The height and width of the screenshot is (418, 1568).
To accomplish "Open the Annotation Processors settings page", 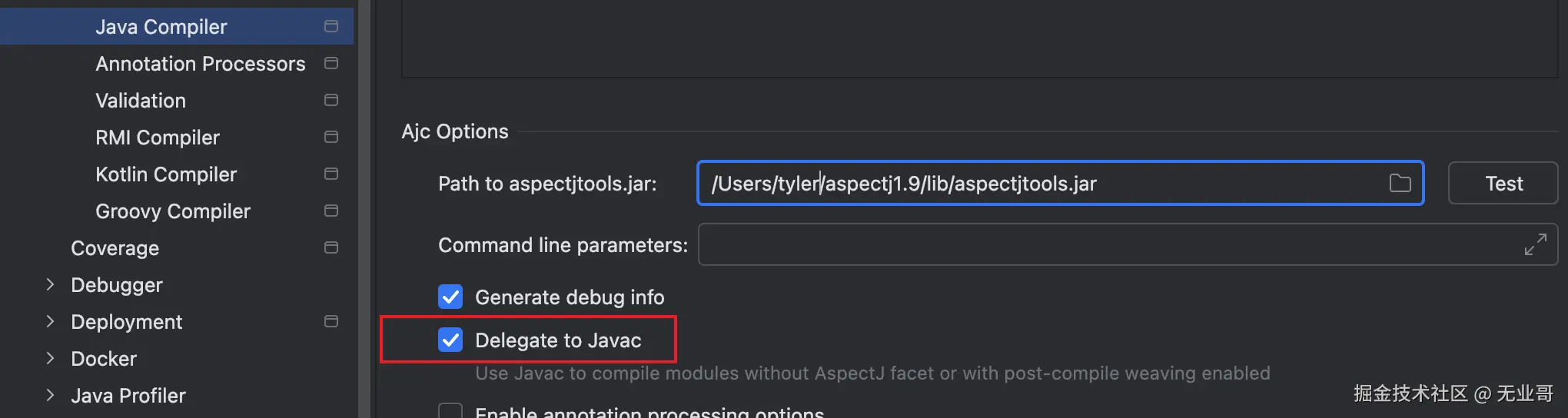I will [x=200, y=64].
